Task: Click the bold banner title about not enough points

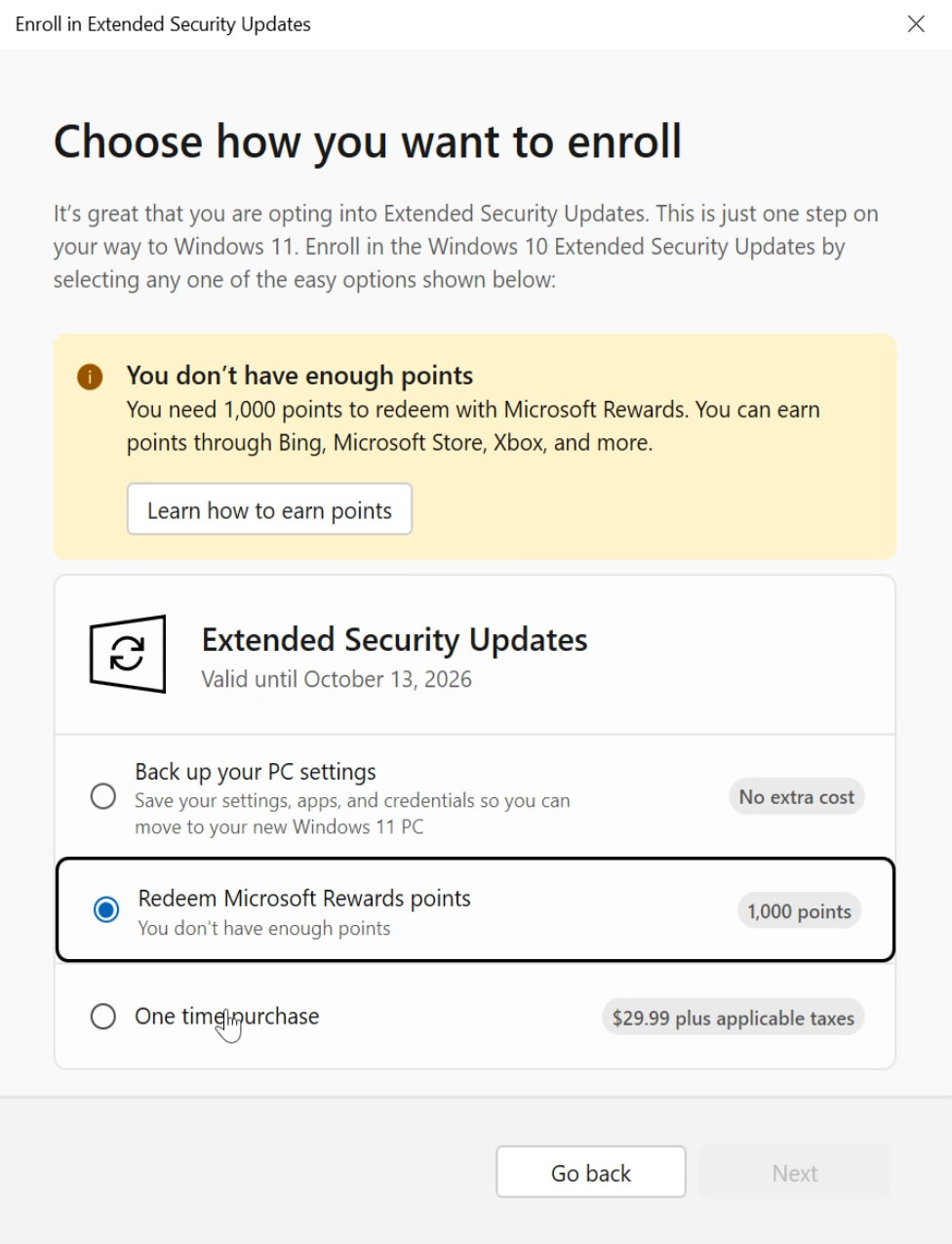Action: point(299,376)
